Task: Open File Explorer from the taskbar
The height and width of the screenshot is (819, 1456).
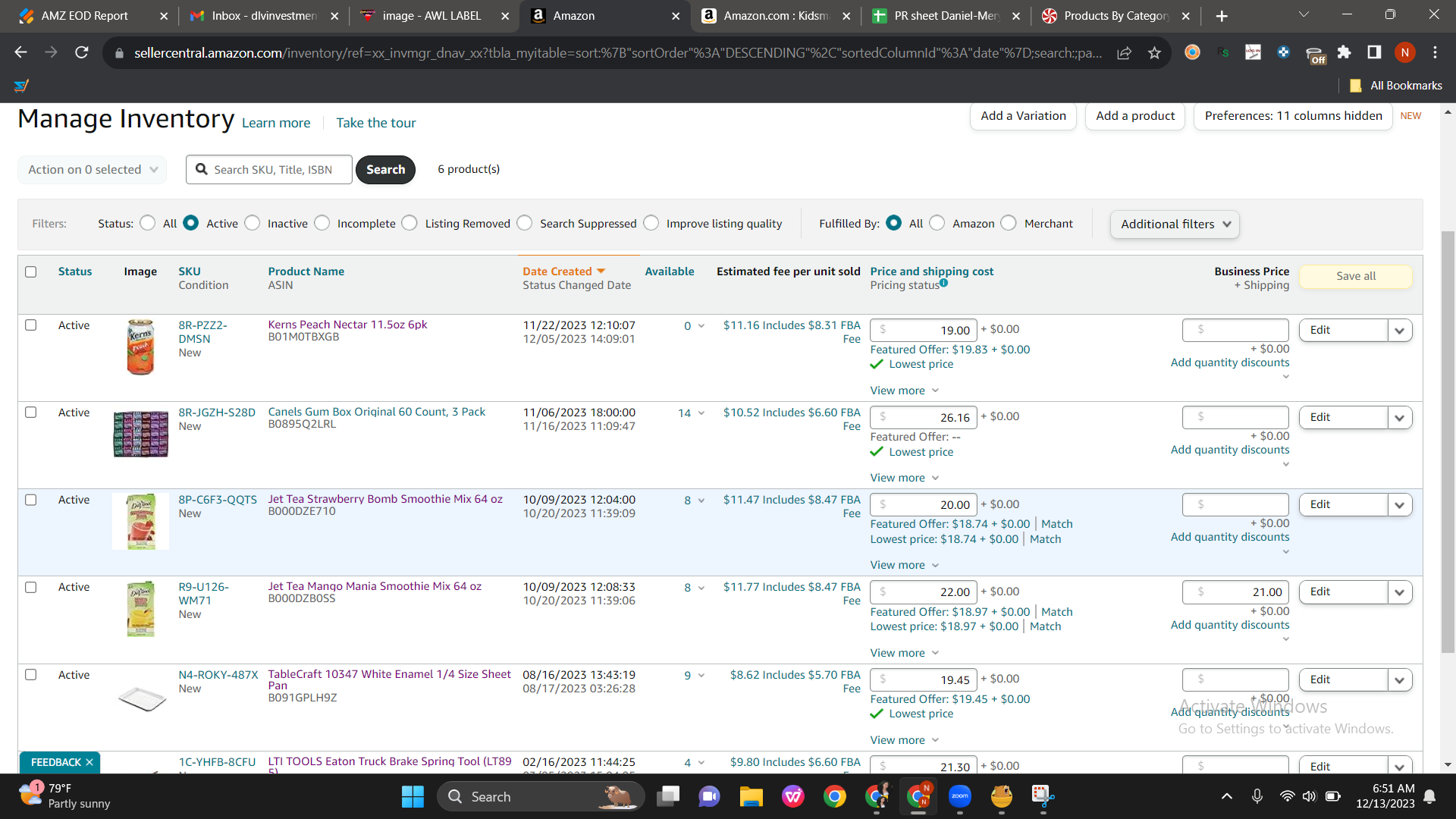Action: (751, 796)
